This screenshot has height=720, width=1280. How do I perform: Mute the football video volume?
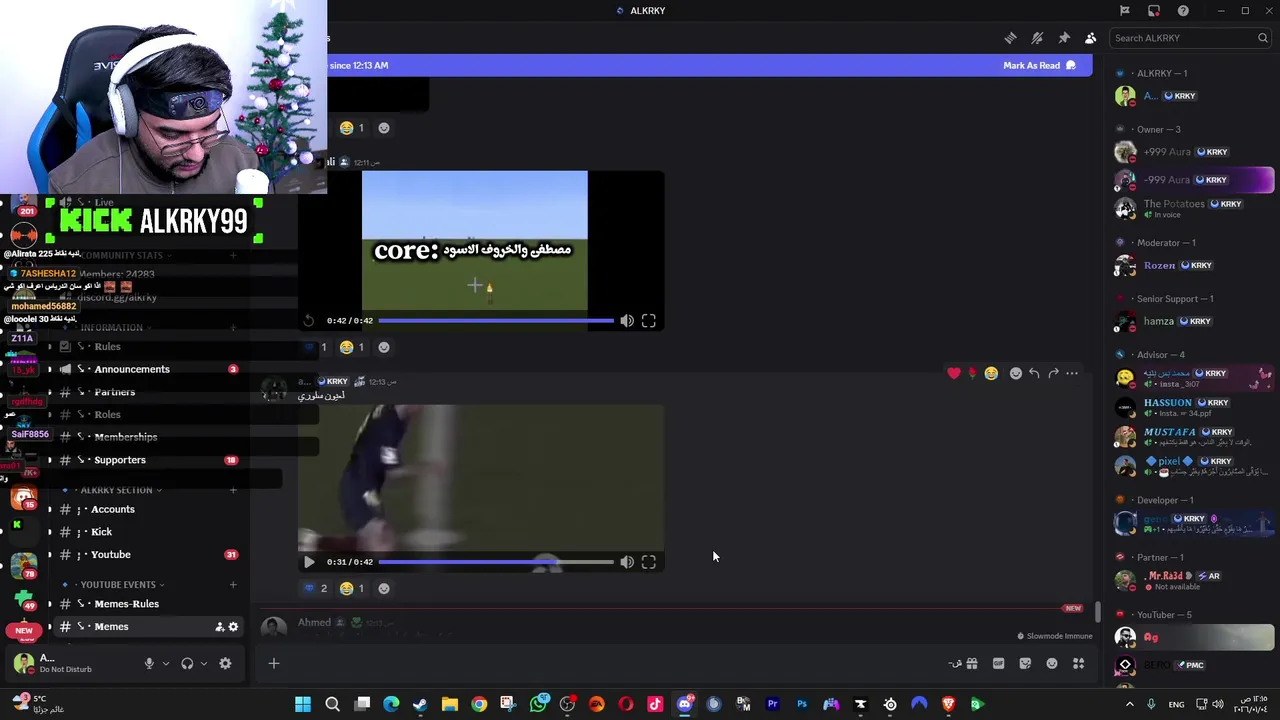pyautogui.click(x=626, y=562)
